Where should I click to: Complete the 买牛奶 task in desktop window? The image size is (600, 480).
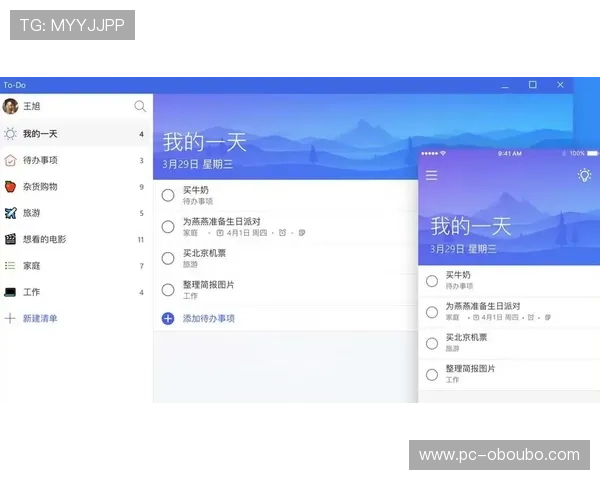(x=168, y=195)
